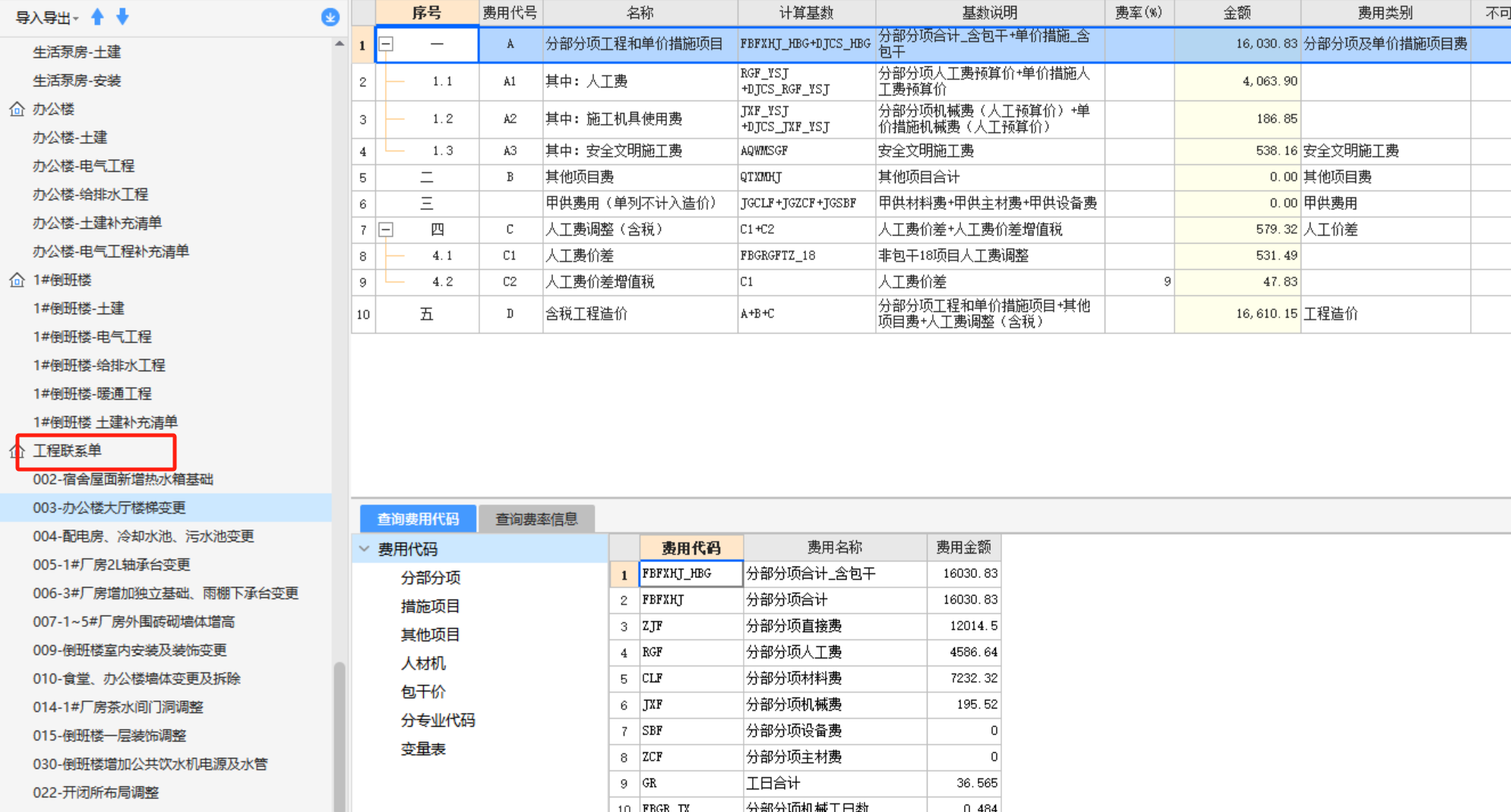Select the 工程联系单 node
The image size is (1511, 812).
point(67,451)
